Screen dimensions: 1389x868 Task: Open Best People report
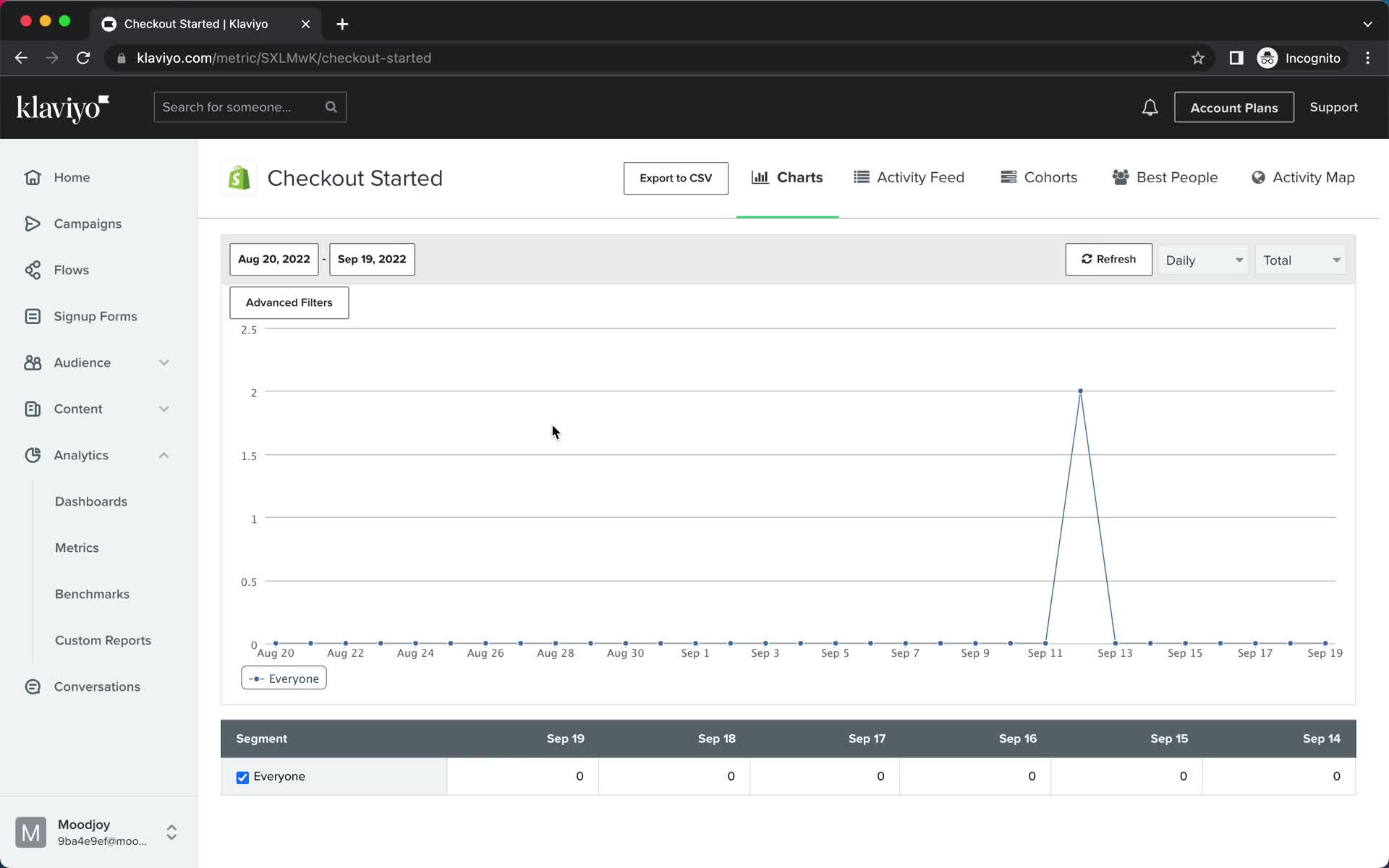1165,177
